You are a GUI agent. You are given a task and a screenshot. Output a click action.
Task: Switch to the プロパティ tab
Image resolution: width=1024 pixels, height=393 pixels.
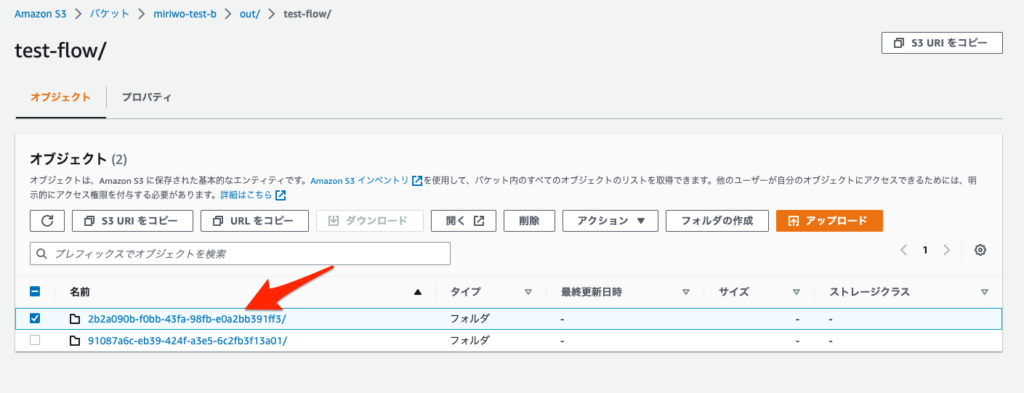click(147, 97)
